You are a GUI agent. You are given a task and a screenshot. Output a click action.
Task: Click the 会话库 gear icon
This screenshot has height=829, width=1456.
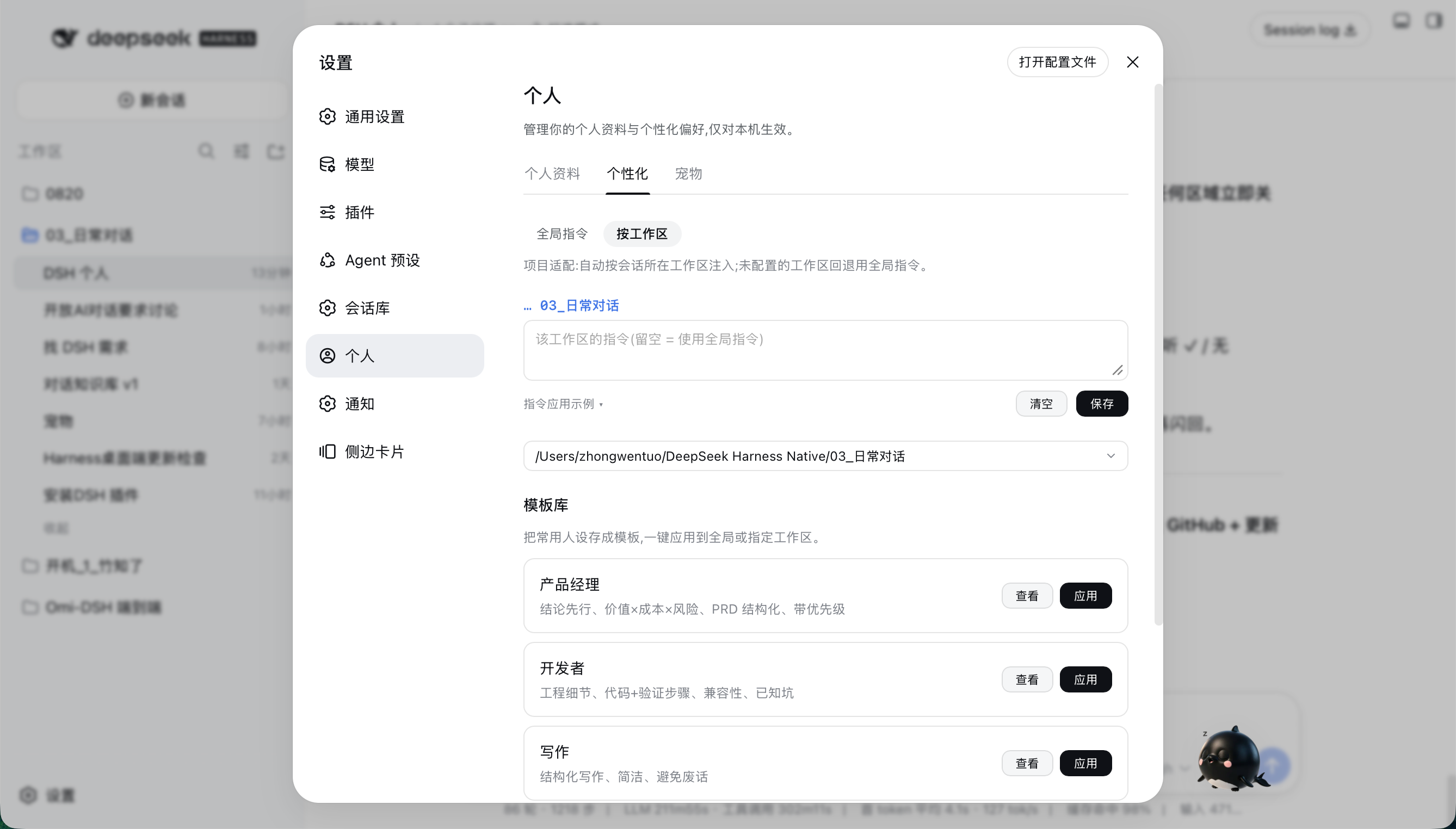328,308
